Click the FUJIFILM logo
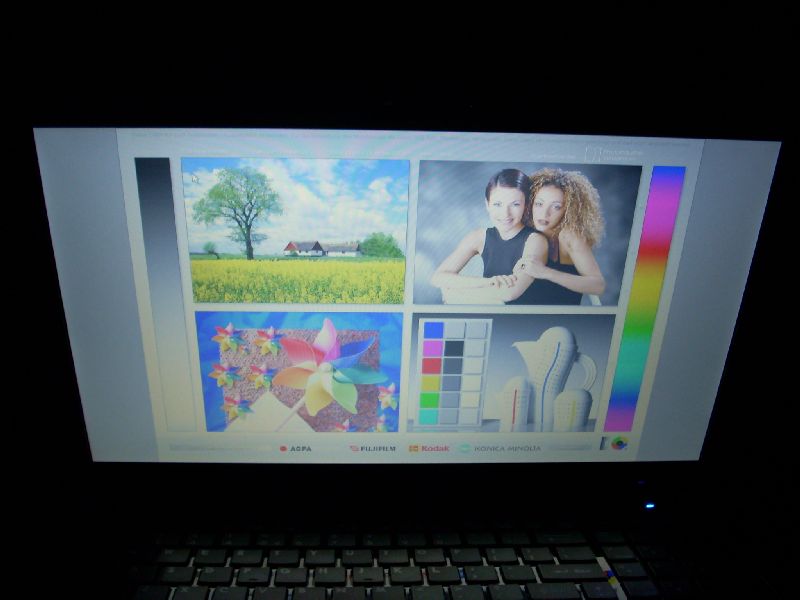 click(372, 448)
